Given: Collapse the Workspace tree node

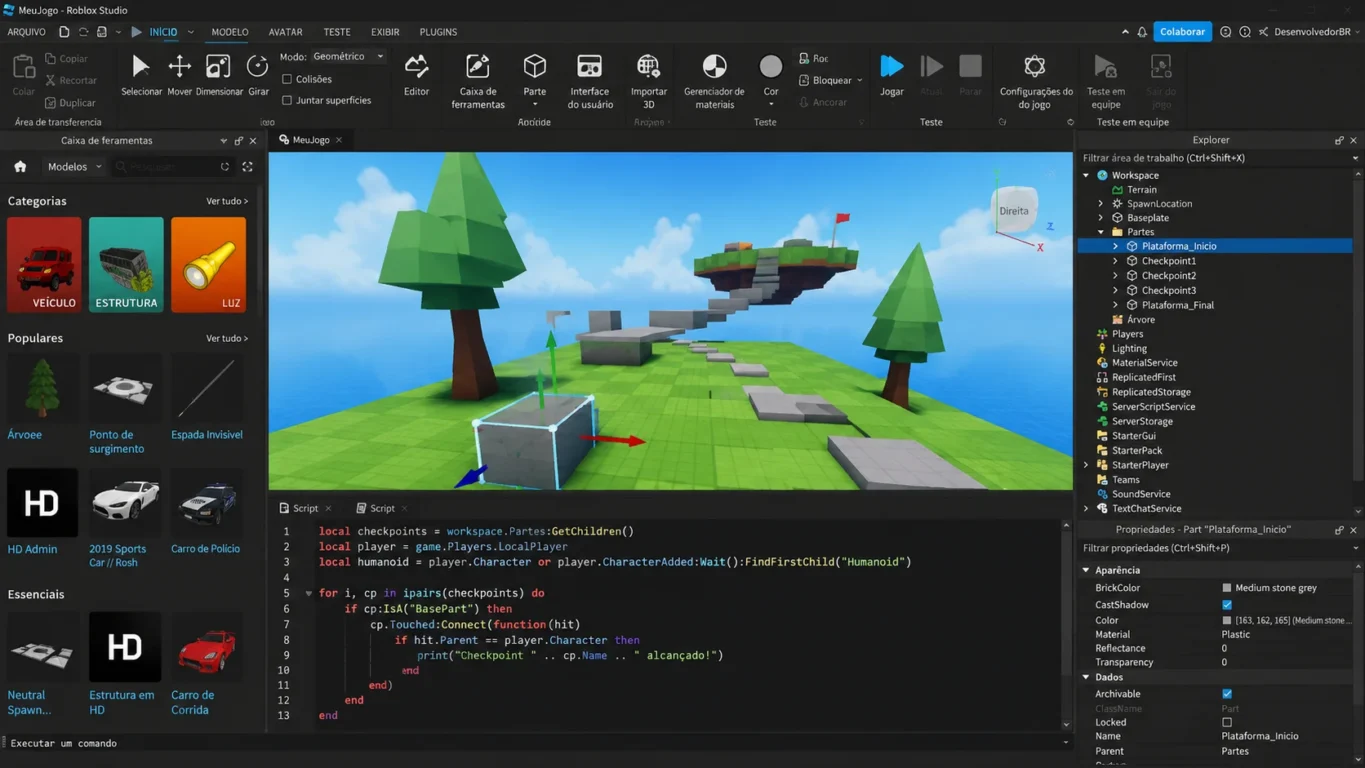Looking at the screenshot, I should [1086, 175].
